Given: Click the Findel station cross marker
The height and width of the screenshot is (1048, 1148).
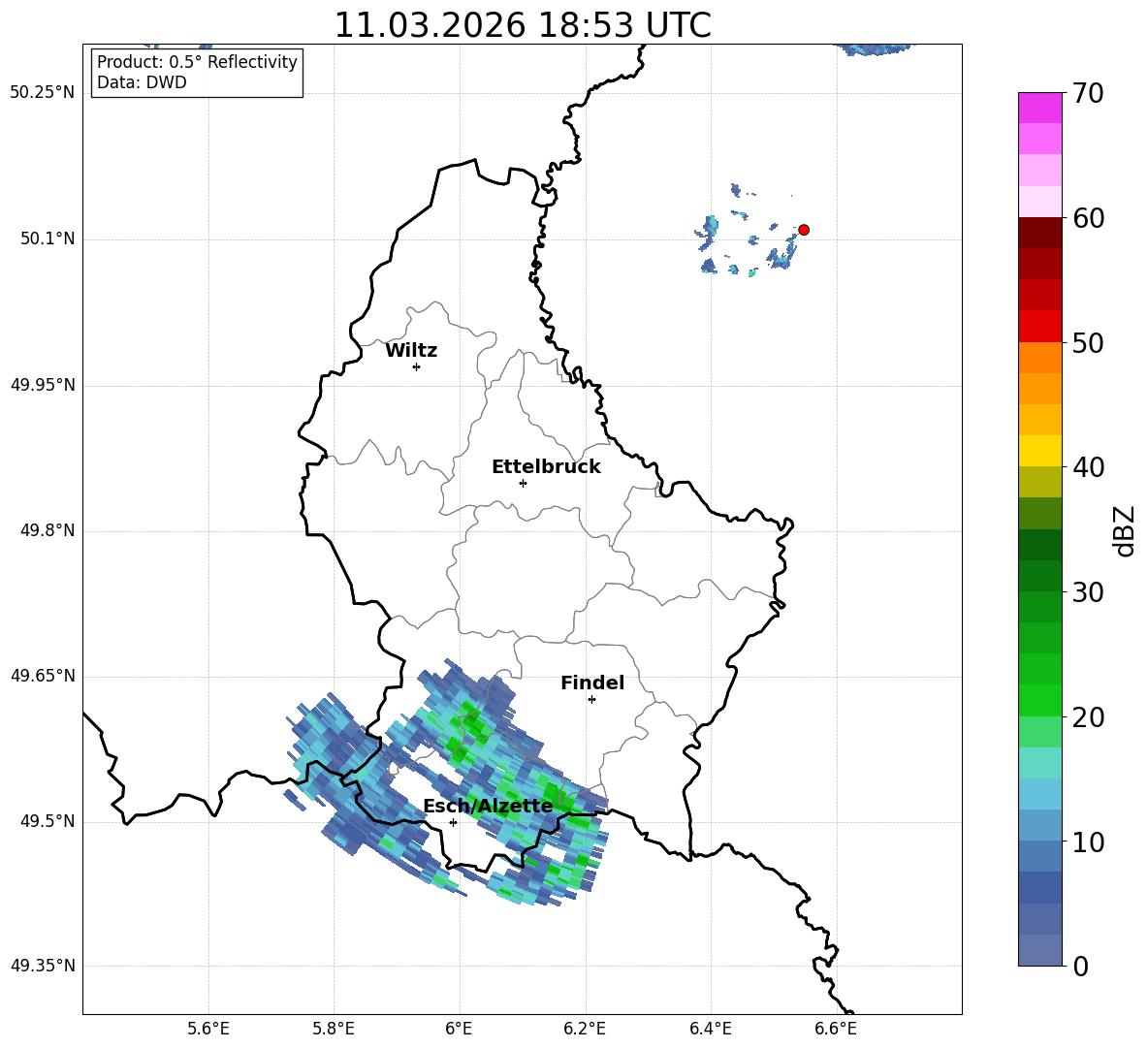Looking at the screenshot, I should point(591,700).
